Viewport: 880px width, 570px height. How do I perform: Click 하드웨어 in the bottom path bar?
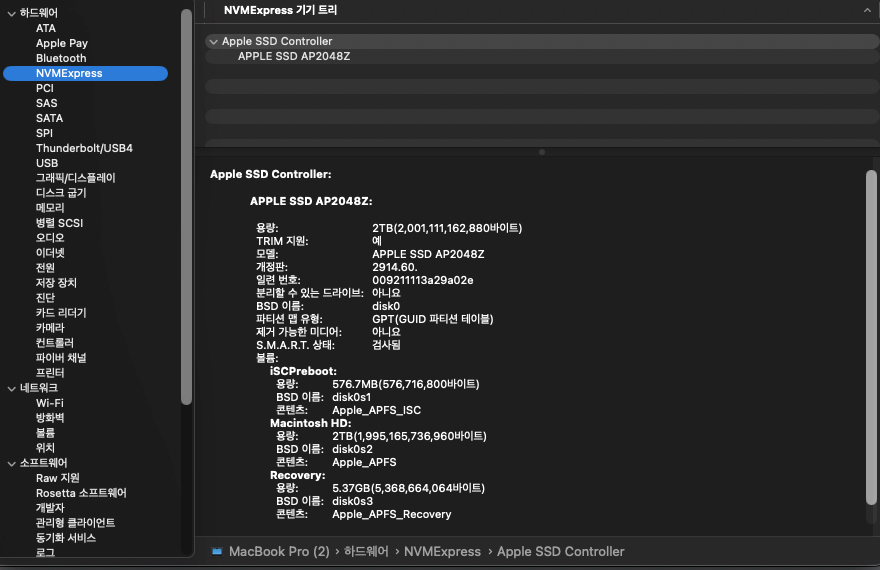pos(366,551)
